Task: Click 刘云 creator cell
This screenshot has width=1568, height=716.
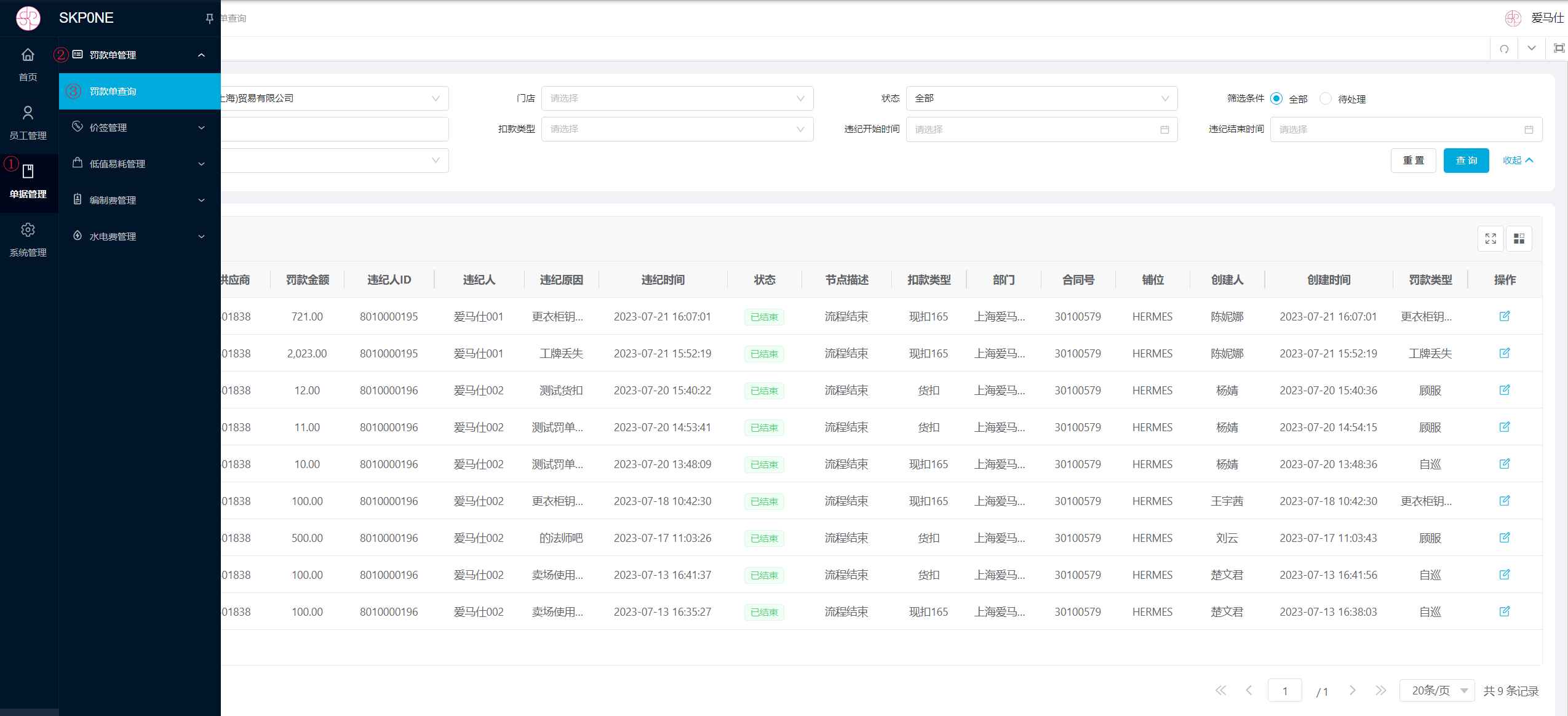Action: coord(1227,538)
